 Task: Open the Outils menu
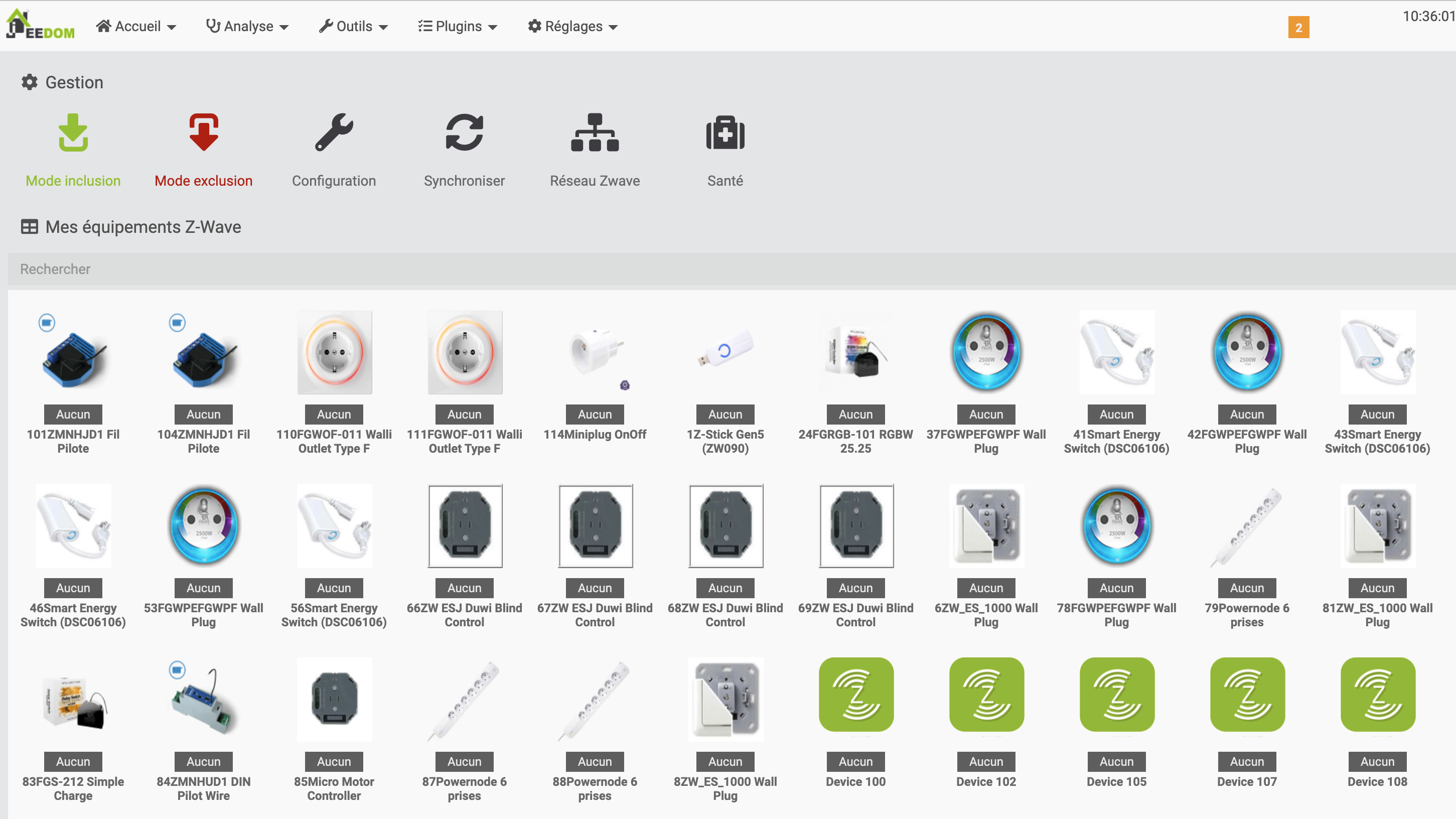353,26
